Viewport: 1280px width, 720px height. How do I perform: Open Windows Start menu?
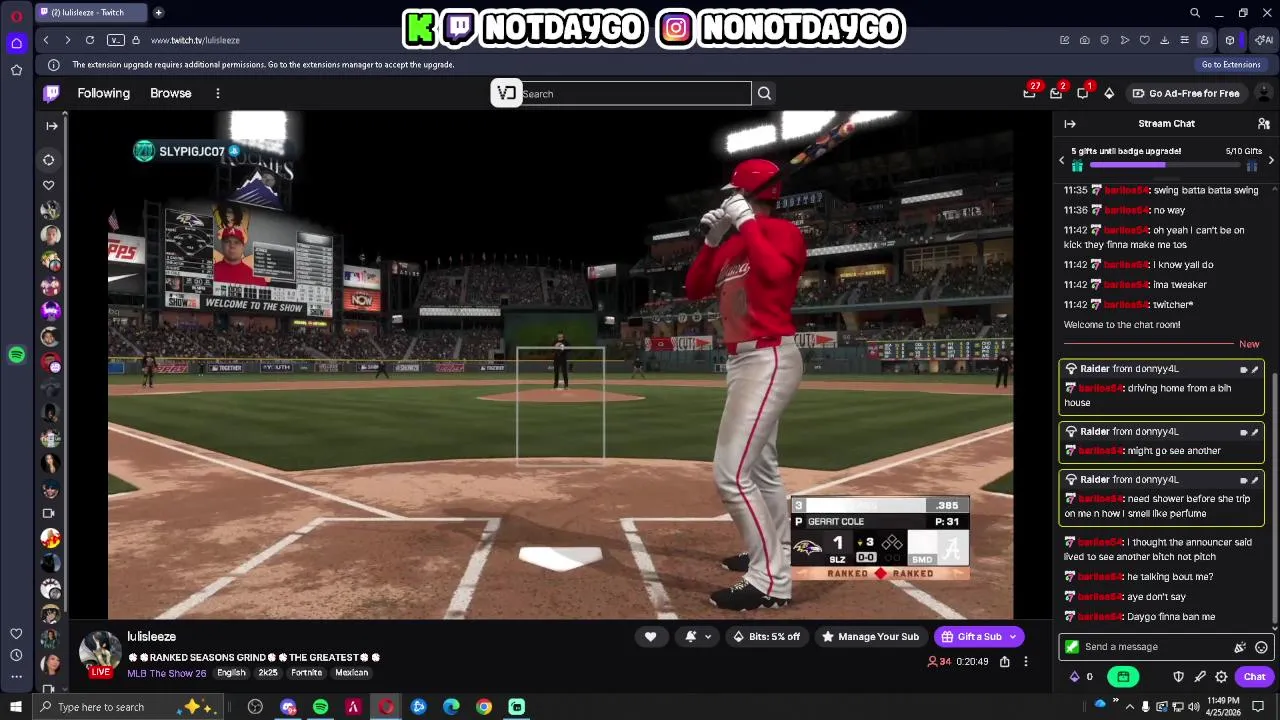[x=15, y=707]
